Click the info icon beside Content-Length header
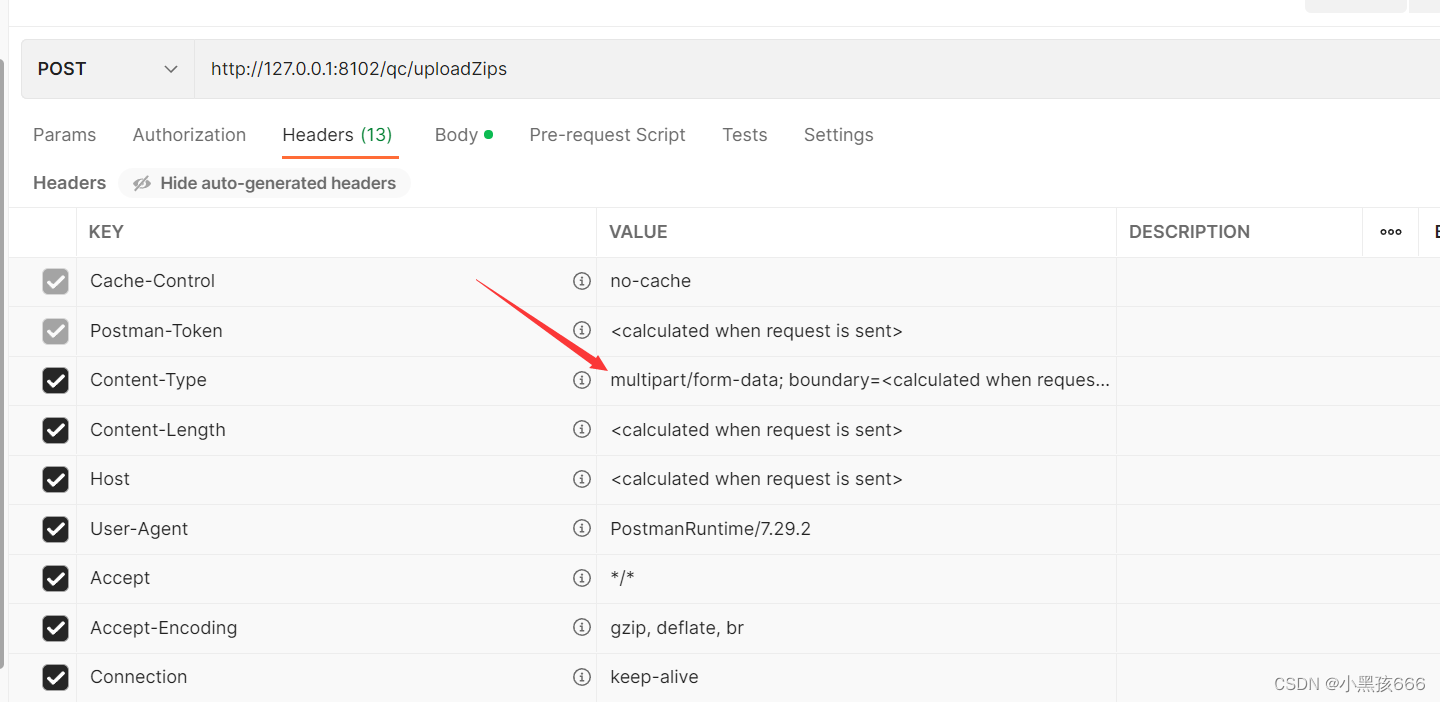1440x702 pixels. tap(582, 430)
